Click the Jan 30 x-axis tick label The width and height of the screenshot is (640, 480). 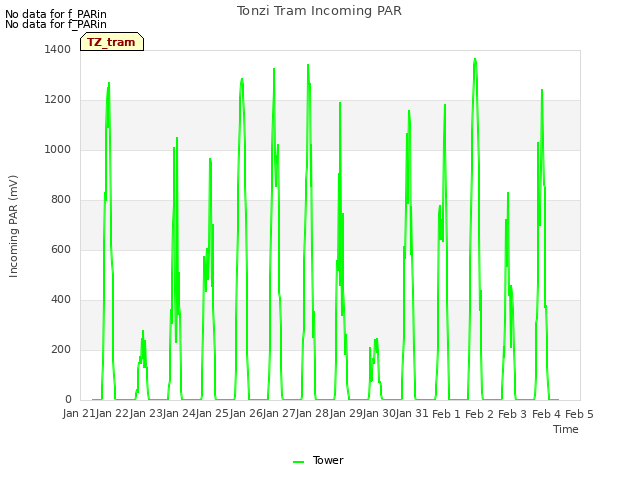click(379, 414)
